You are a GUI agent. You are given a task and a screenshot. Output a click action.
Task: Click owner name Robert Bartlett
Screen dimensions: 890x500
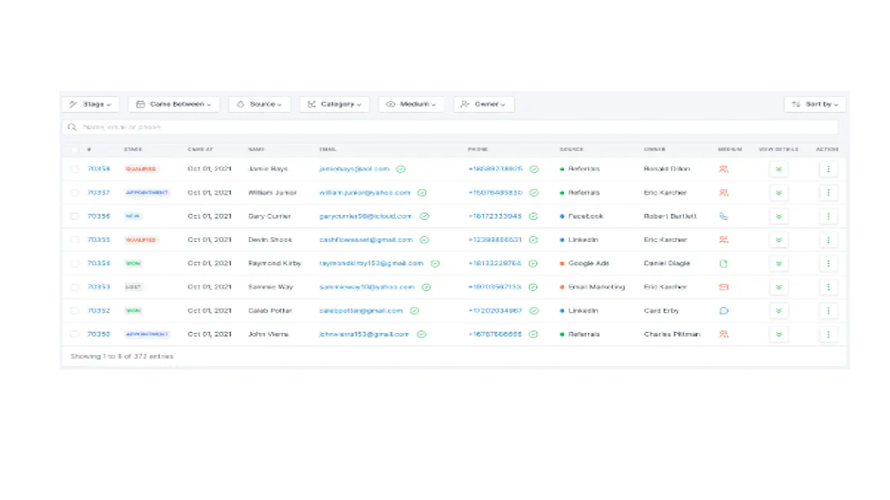(670, 216)
